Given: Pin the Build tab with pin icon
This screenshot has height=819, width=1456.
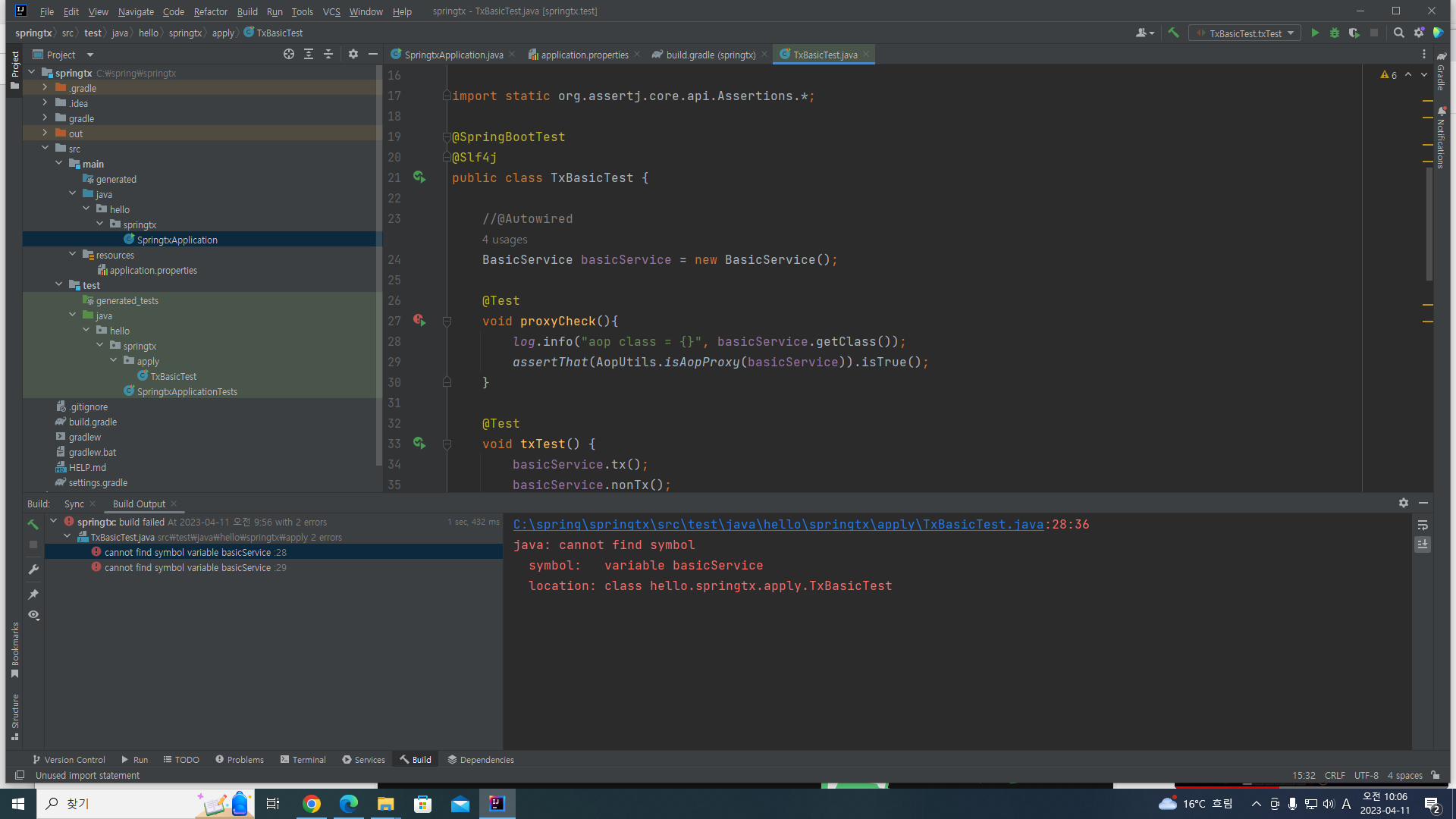Looking at the screenshot, I should click(33, 595).
